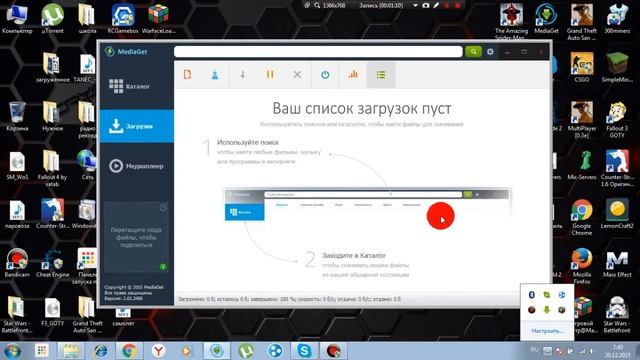Open uTorrent from the taskbar
Screen dimensions: 640x360
pyautogui.click(x=246, y=351)
